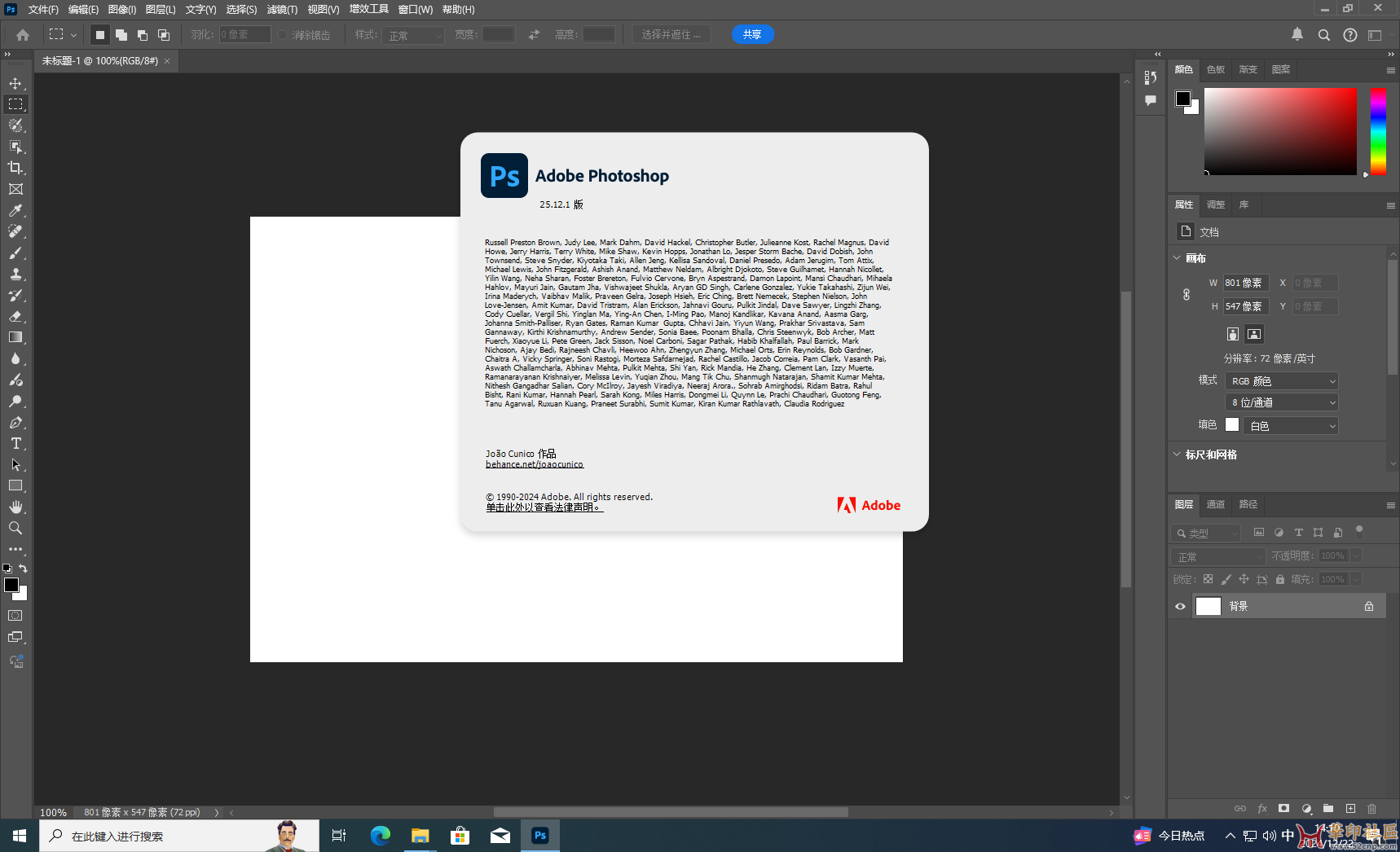Collapse the 画布 section
Image resolution: width=1400 pixels, height=852 pixels.
(x=1177, y=258)
